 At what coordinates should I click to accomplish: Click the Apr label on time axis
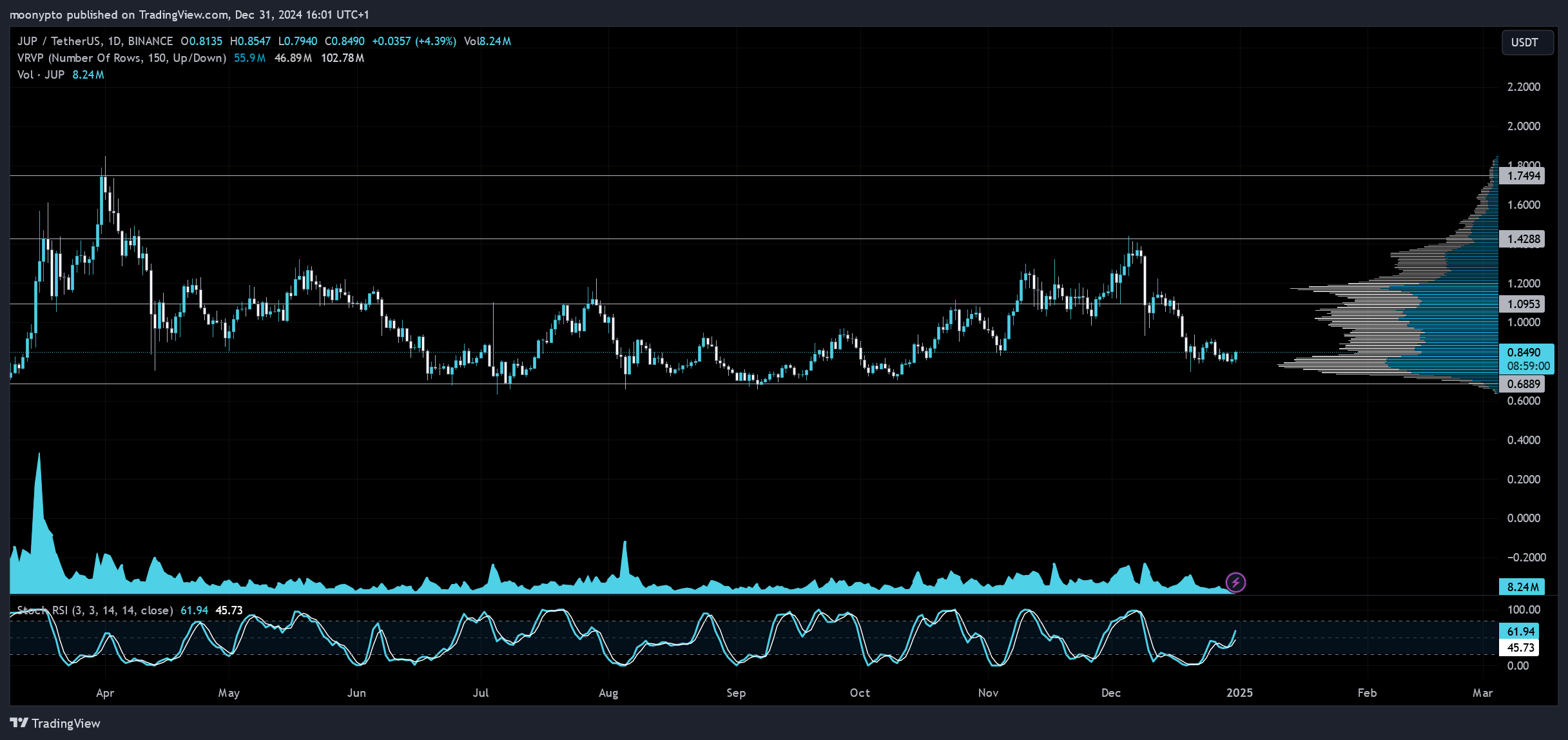[105, 693]
